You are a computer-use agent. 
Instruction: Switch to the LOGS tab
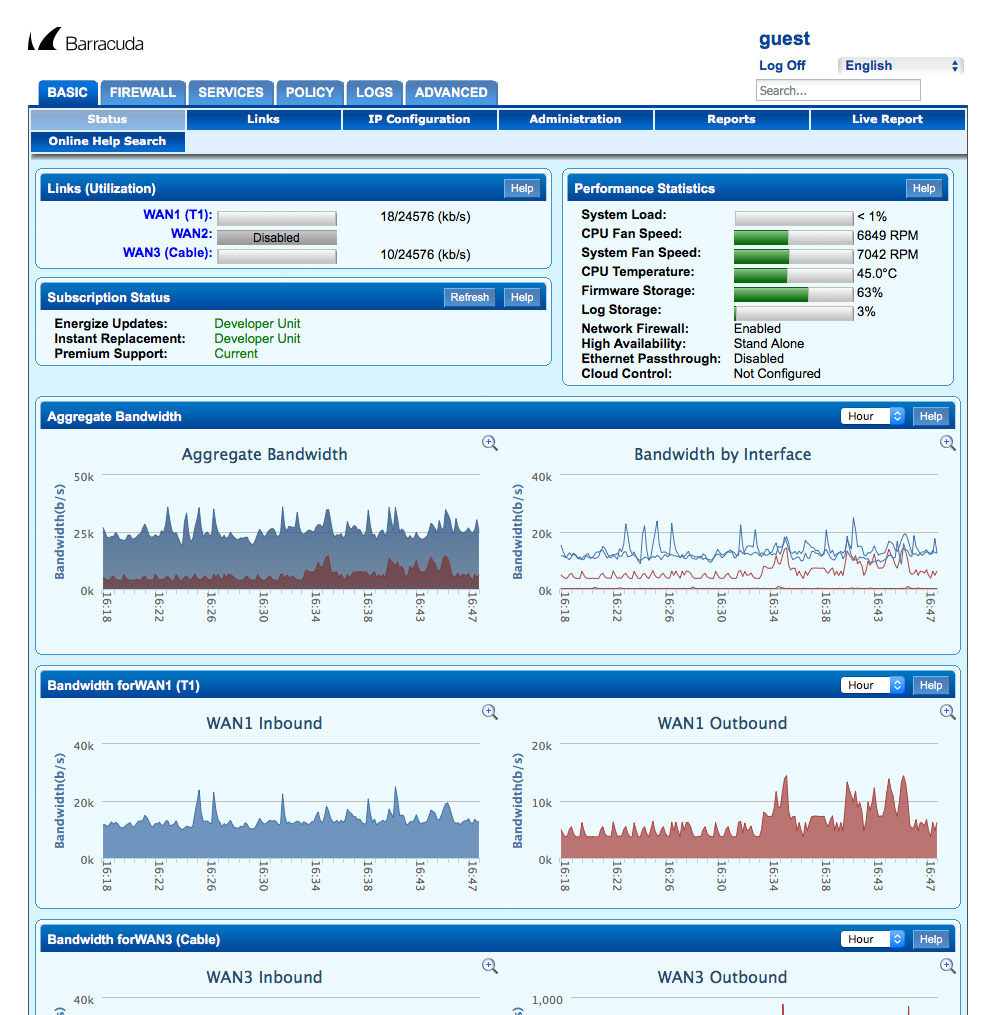[374, 93]
